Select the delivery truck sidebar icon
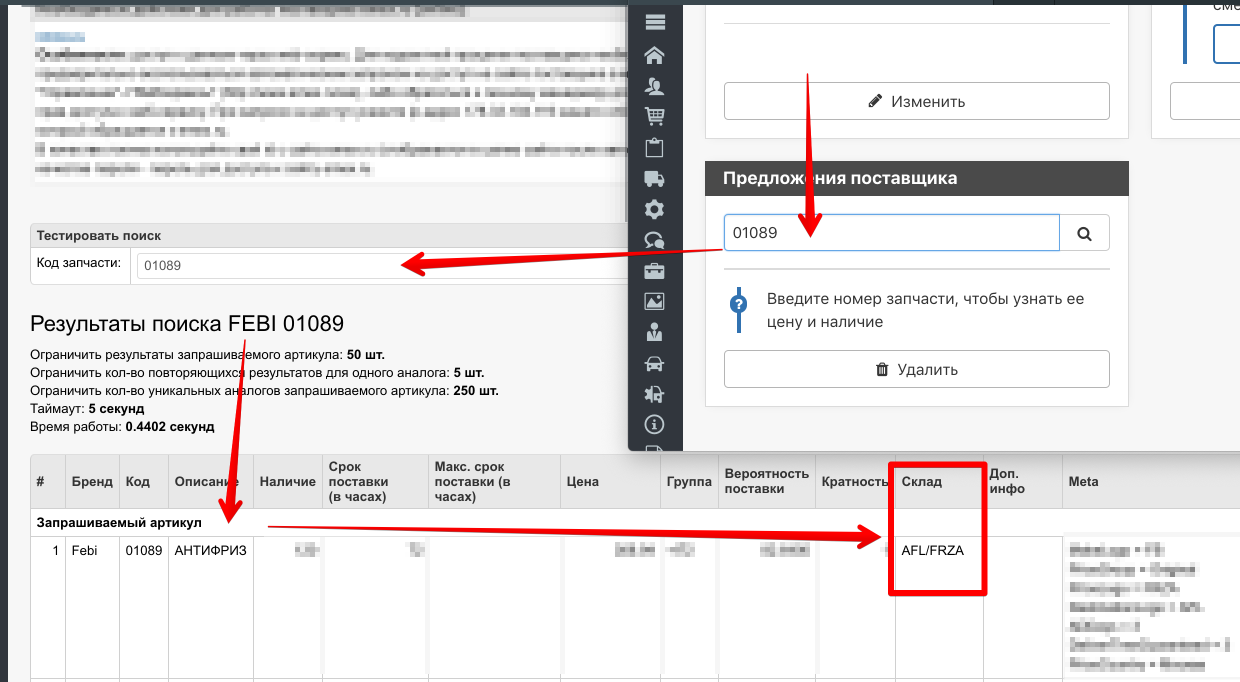Image resolution: width=1240 pixels, height=682 pixels. 655,179
